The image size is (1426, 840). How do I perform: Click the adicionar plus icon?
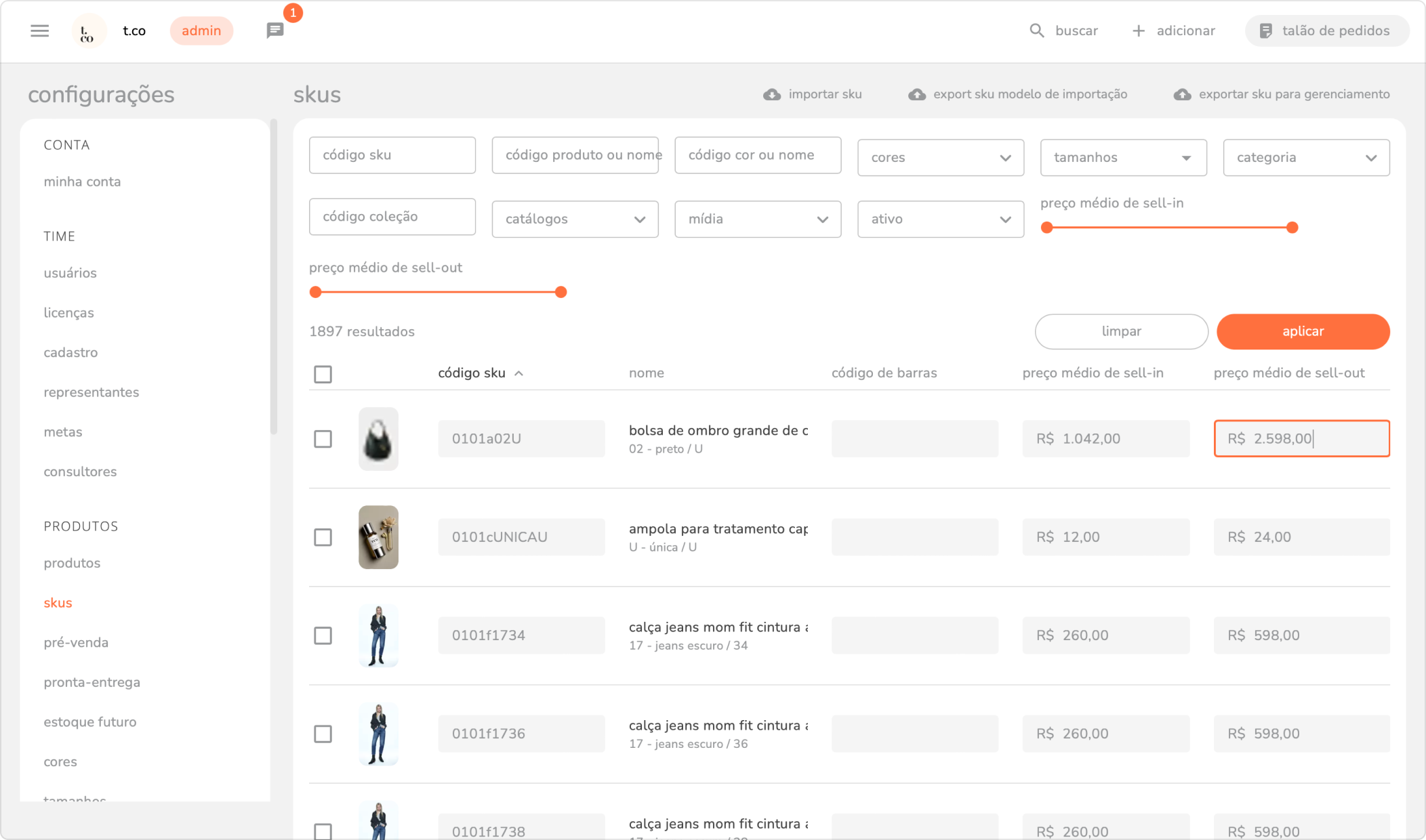coord(1139,31)
